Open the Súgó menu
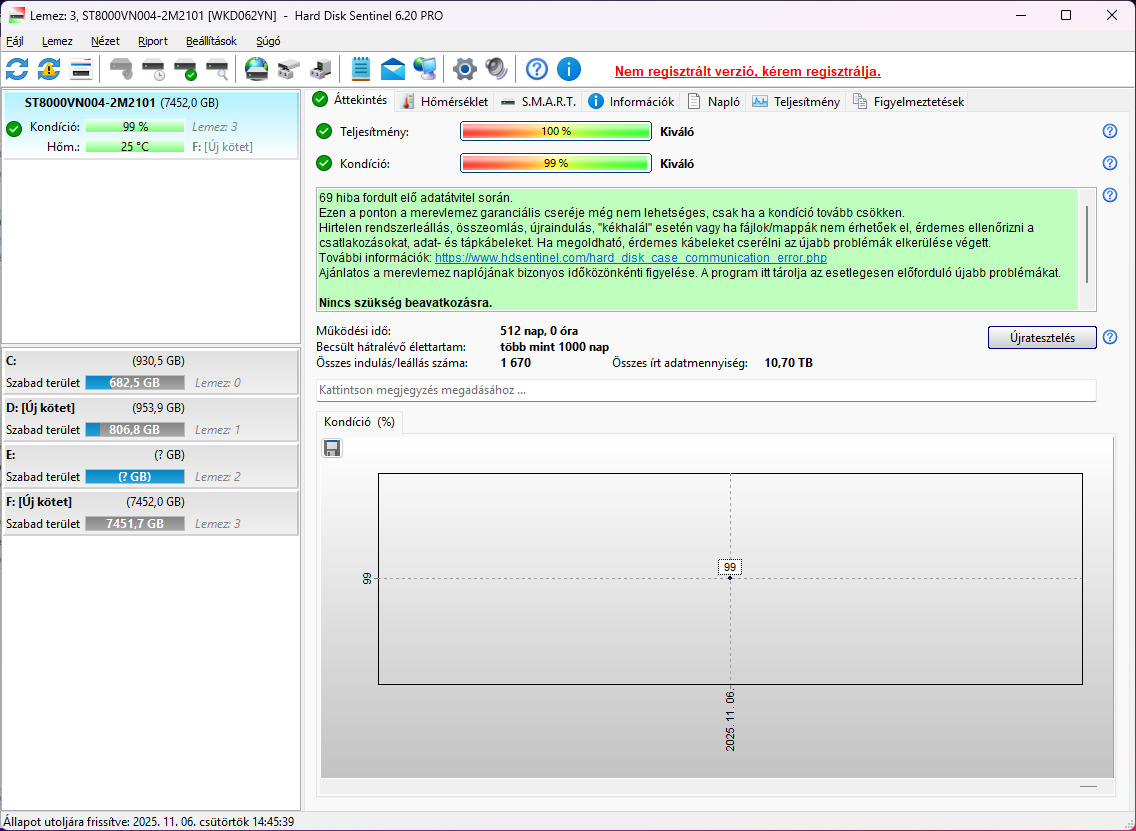The image size is (1136, 831). pos(268,41)
